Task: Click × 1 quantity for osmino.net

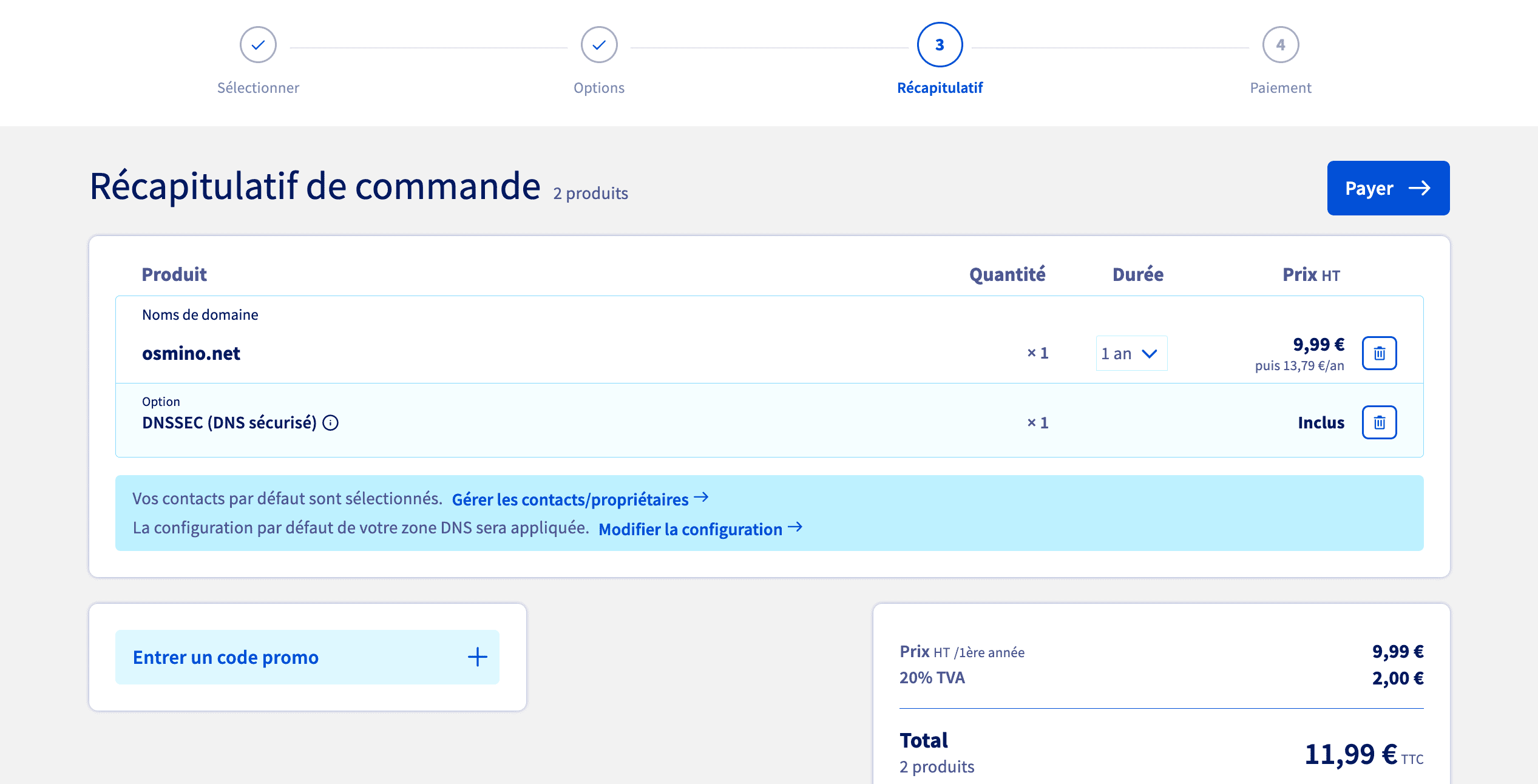Action: [1038, 353]
